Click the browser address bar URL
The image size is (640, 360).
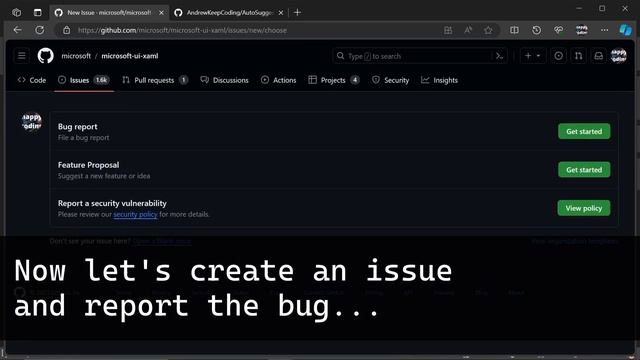tap(182, 30)
